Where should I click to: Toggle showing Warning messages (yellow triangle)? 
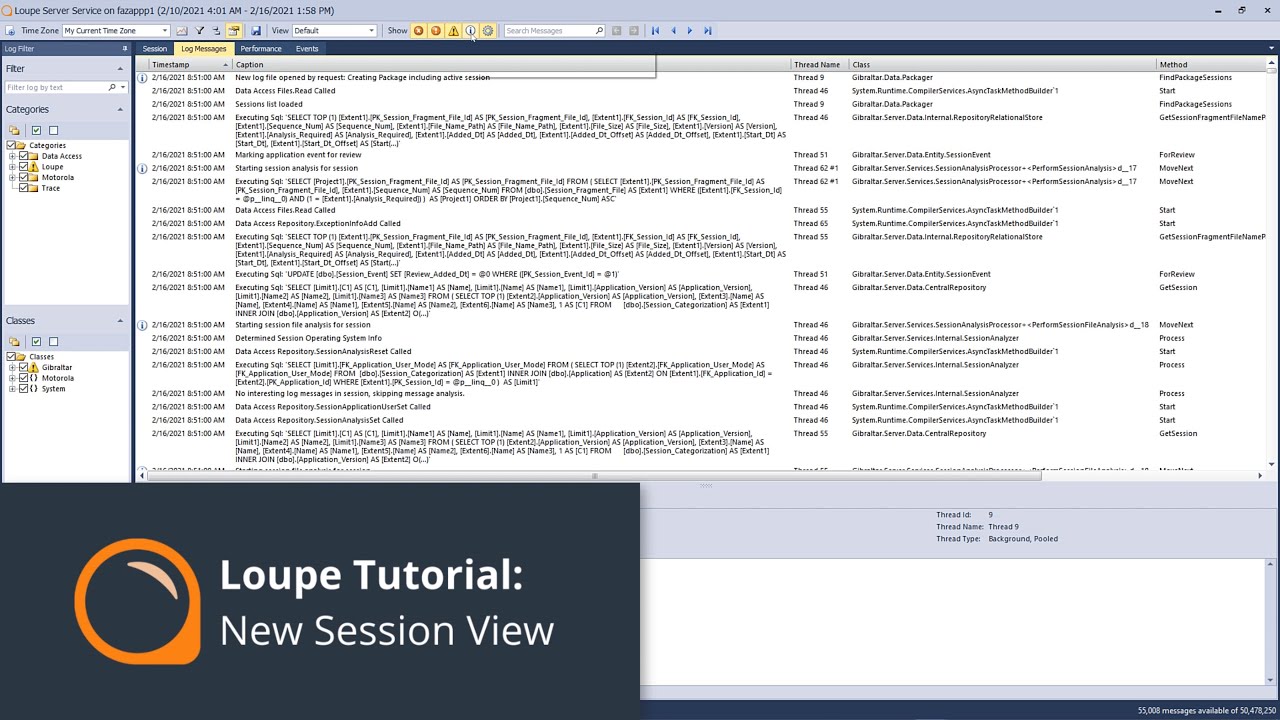453,31
